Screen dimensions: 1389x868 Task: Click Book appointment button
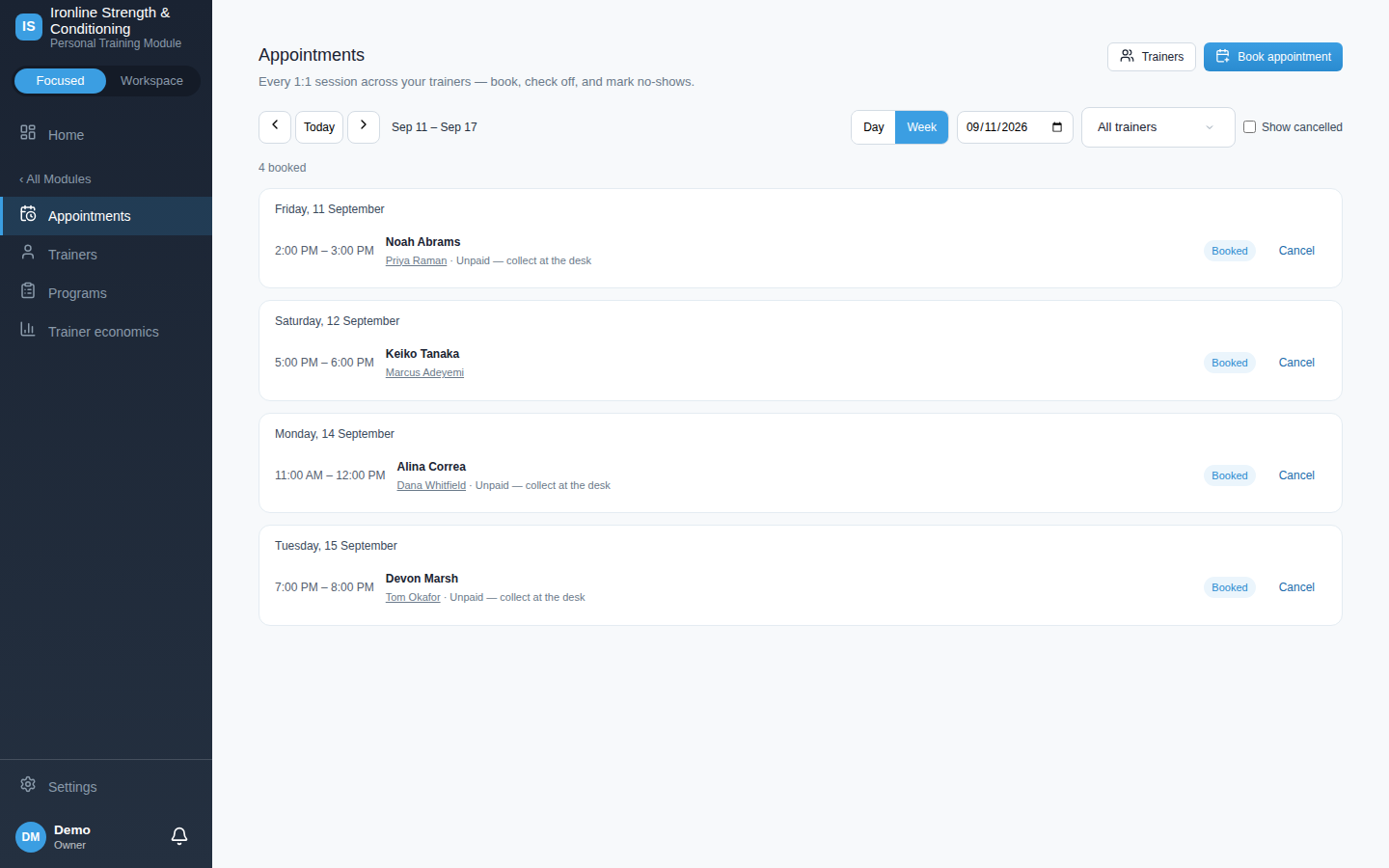point(1273,57)
